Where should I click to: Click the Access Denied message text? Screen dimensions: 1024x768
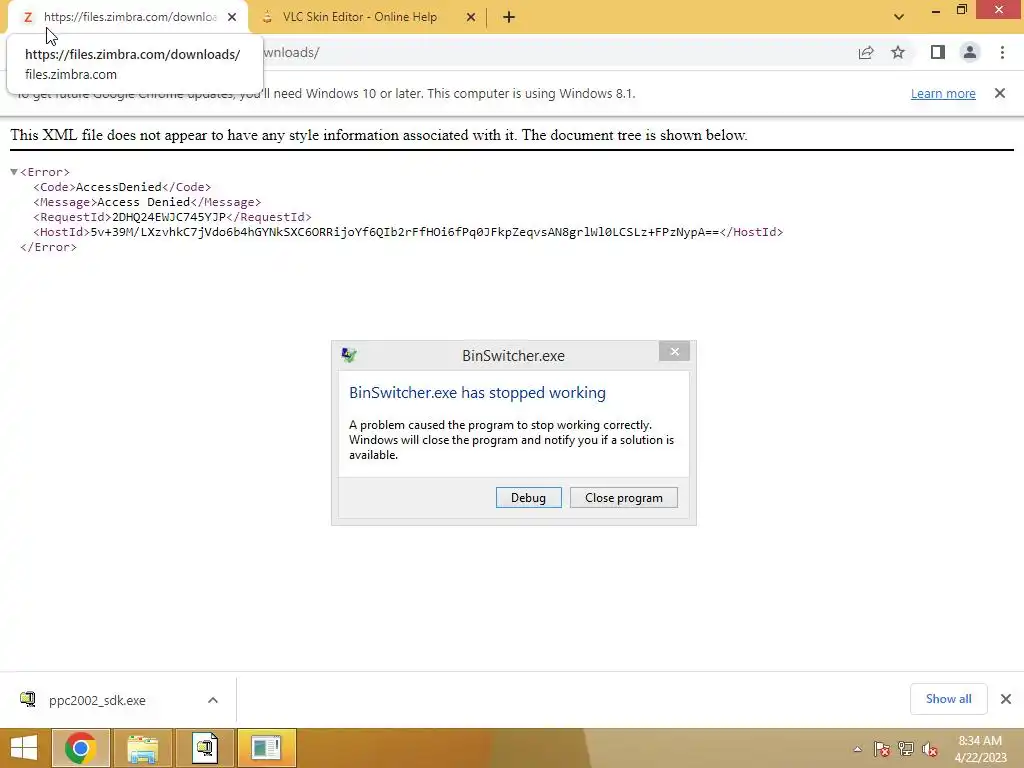click(x=144, y=202)
